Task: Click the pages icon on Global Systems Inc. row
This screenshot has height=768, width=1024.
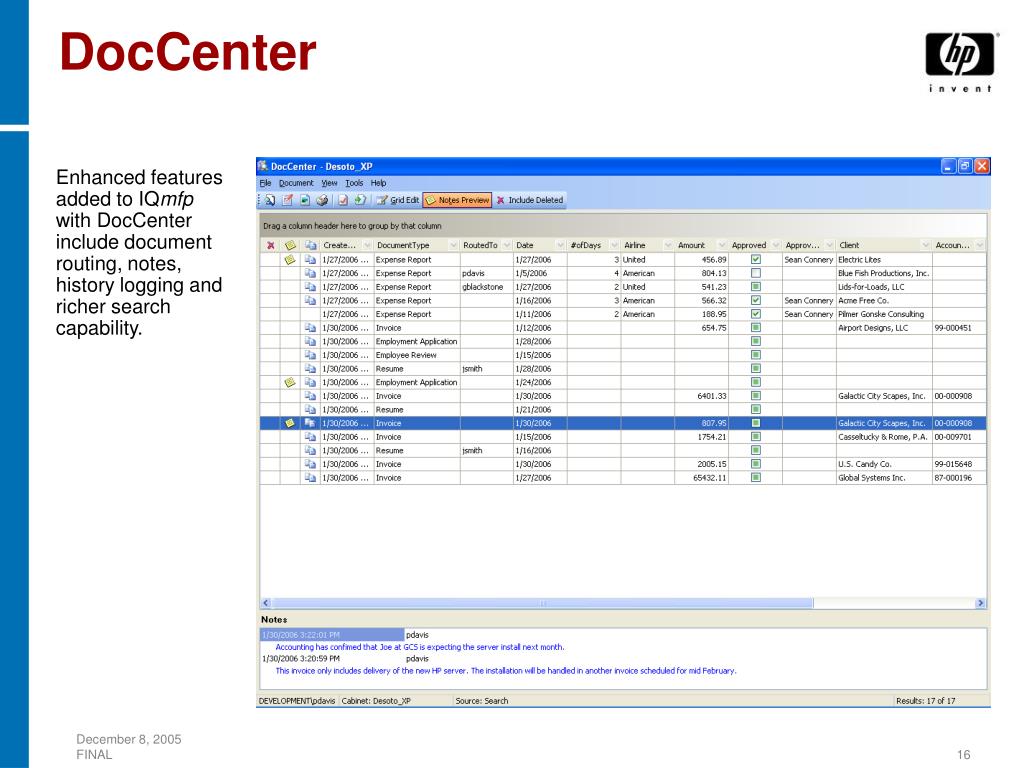Action: (310, 478)
